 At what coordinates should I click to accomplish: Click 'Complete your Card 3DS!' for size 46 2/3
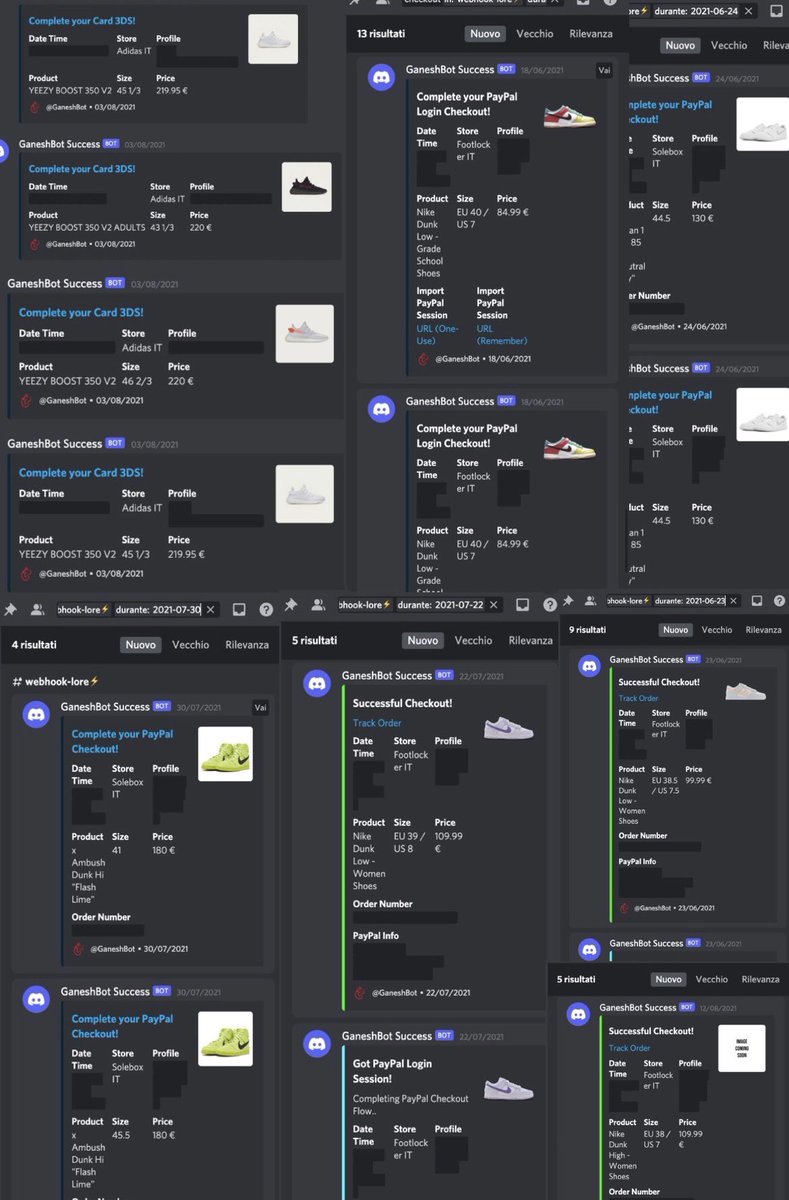click(81, 313)
